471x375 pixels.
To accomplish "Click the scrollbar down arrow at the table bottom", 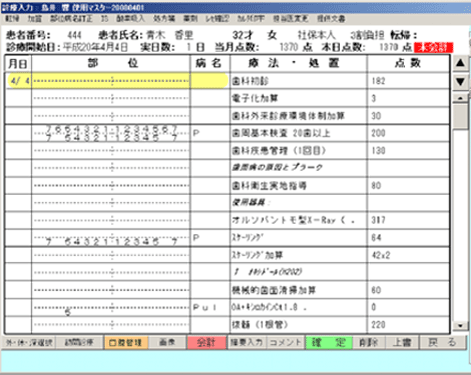I will [460, 326].
